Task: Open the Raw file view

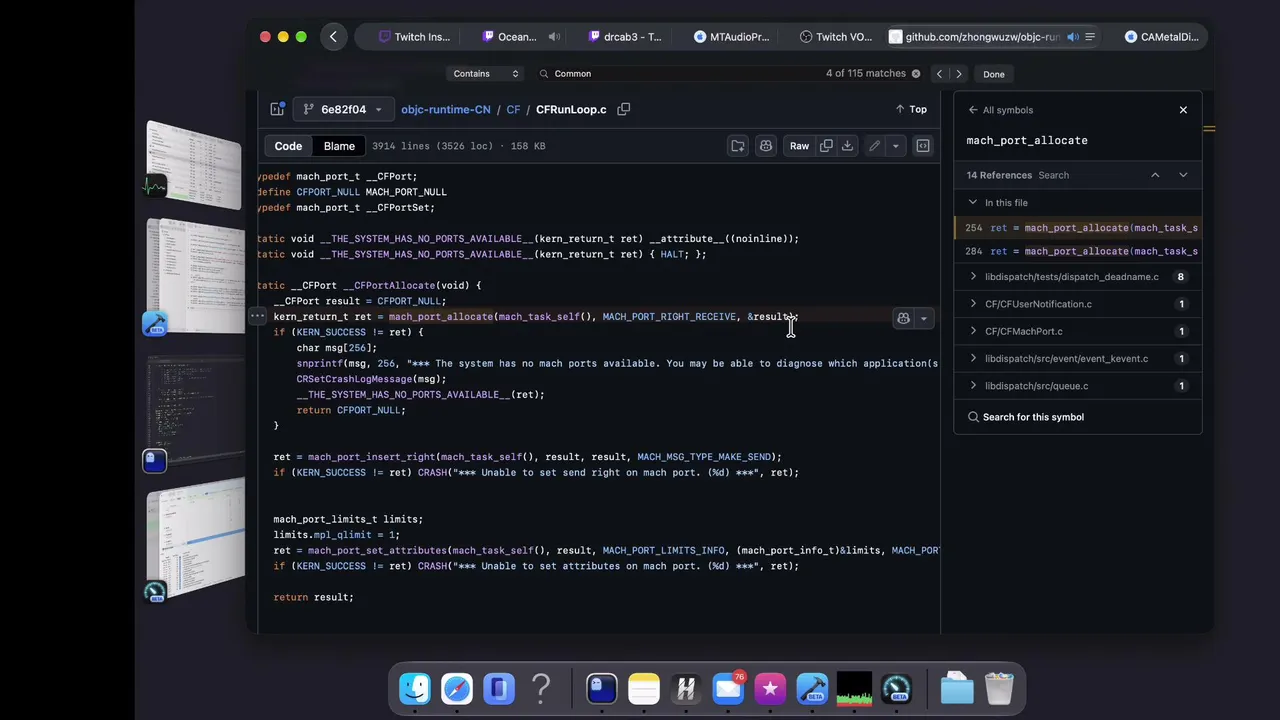Action: pyautogui.click(x=799, y=146)
